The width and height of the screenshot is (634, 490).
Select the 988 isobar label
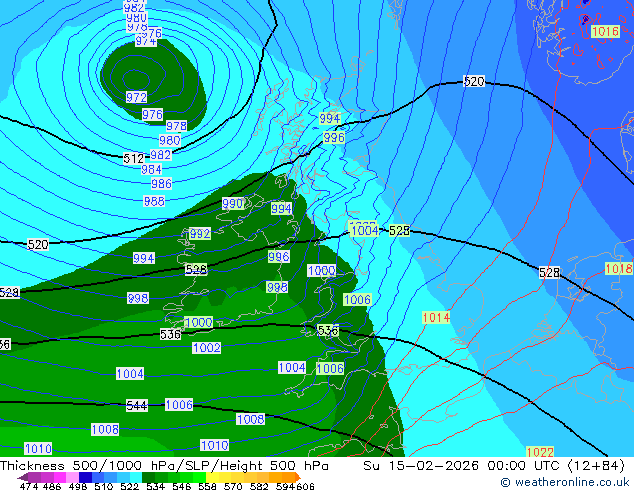click(154, 201)
